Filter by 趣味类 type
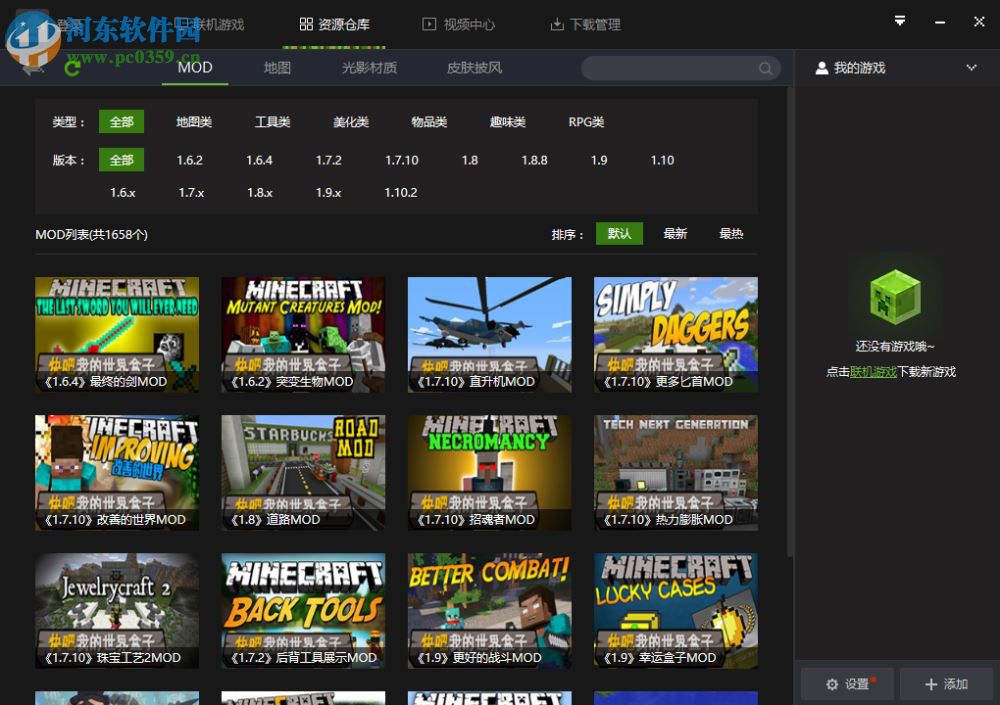This screenshot has width=1000, height=705. point(508,122)
